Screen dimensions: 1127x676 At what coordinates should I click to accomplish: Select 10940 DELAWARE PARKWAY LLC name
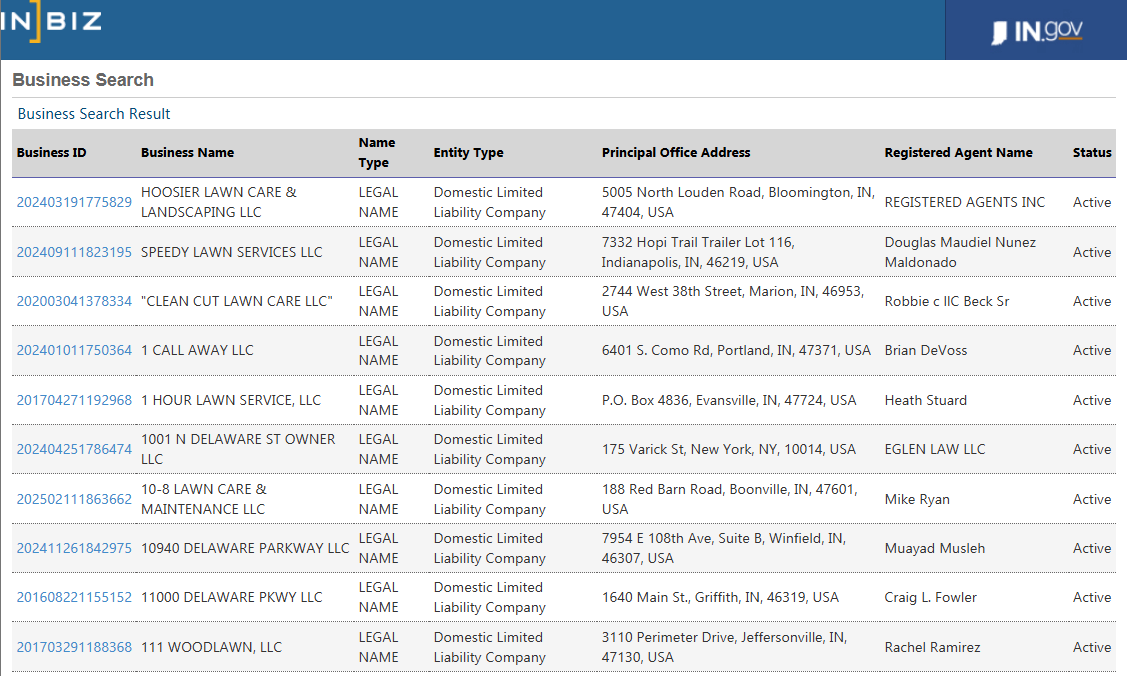click(245, 548)
